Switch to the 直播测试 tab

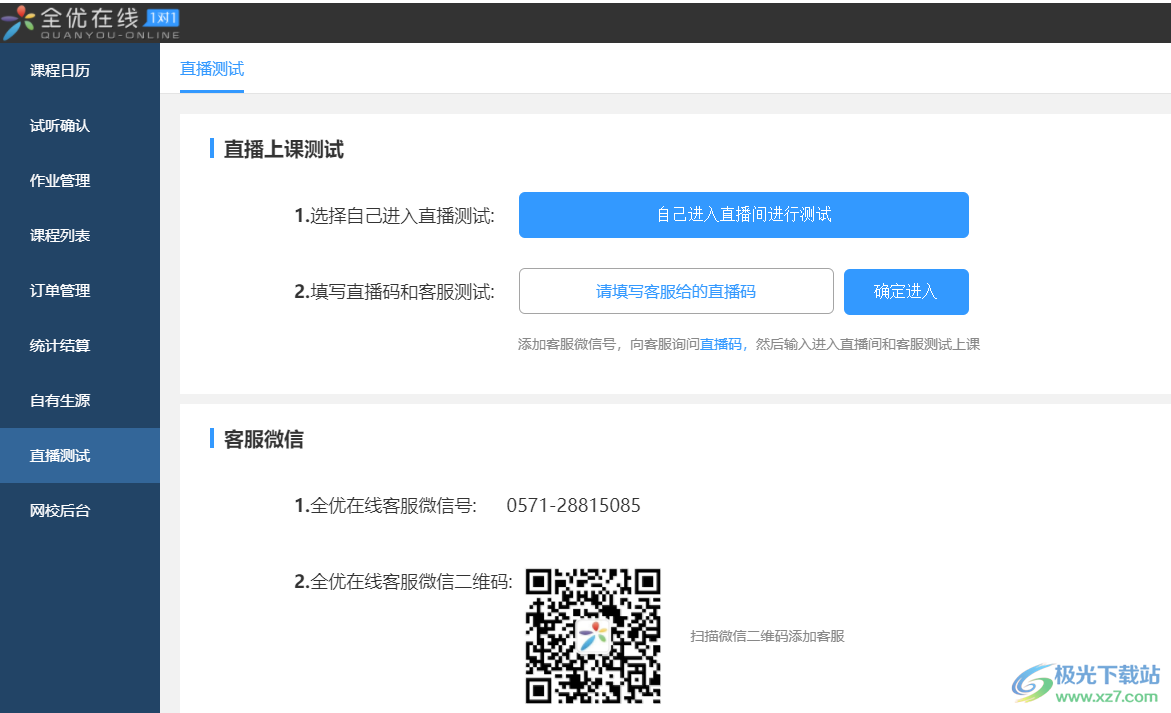pyautogui.click(x=211, y=69)
